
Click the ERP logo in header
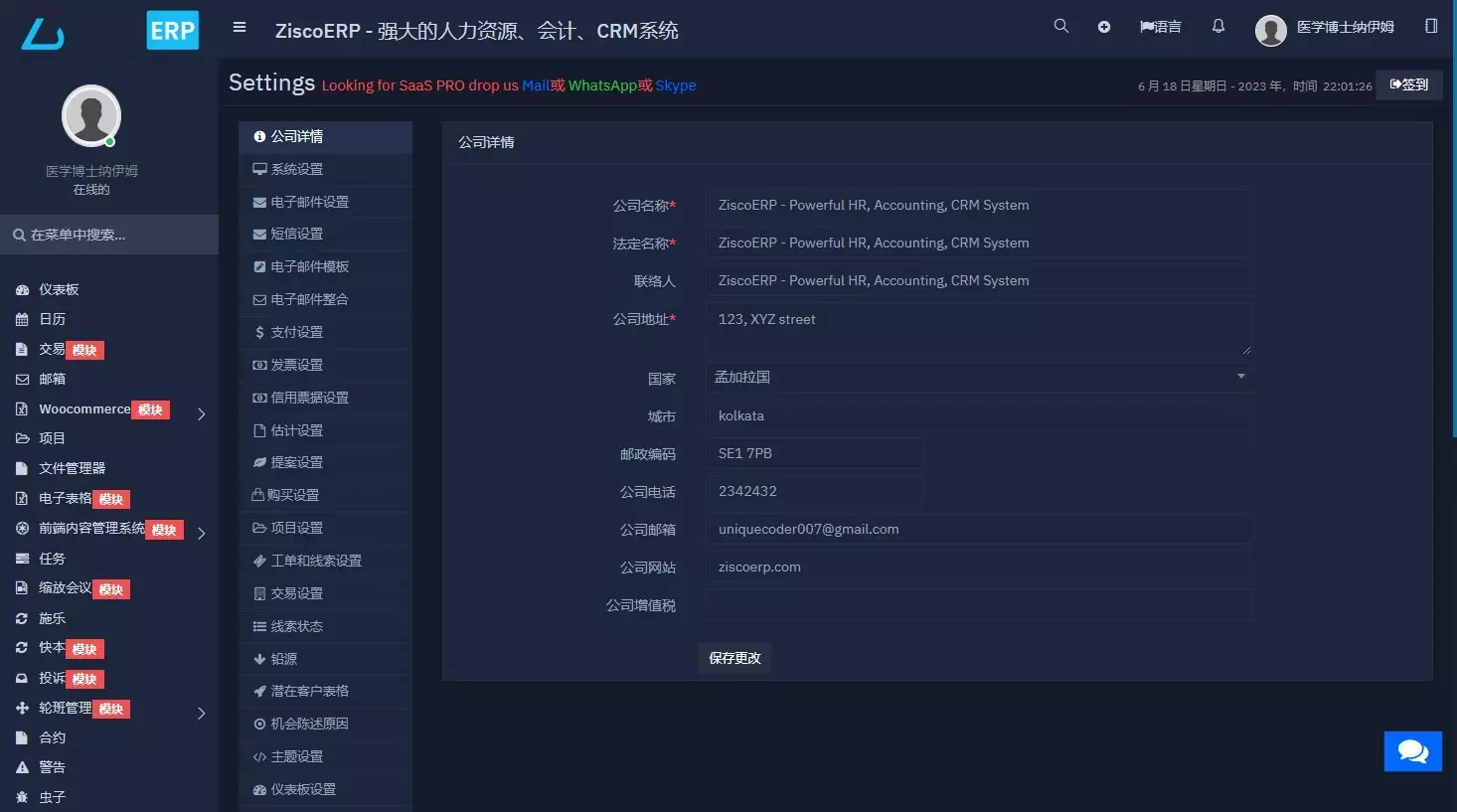[x=172, y=30]
